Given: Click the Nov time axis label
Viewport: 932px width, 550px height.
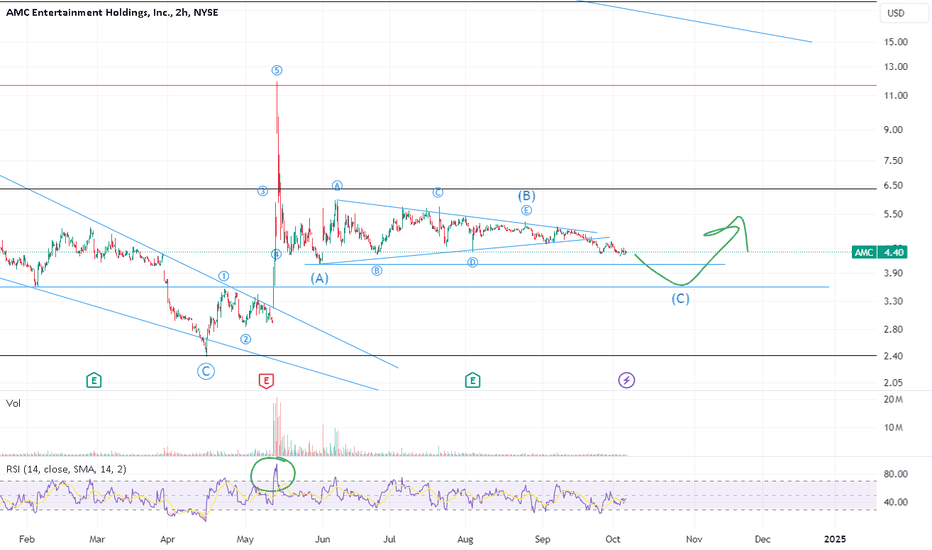Looking at the screenshot, I should pos(694,539).
